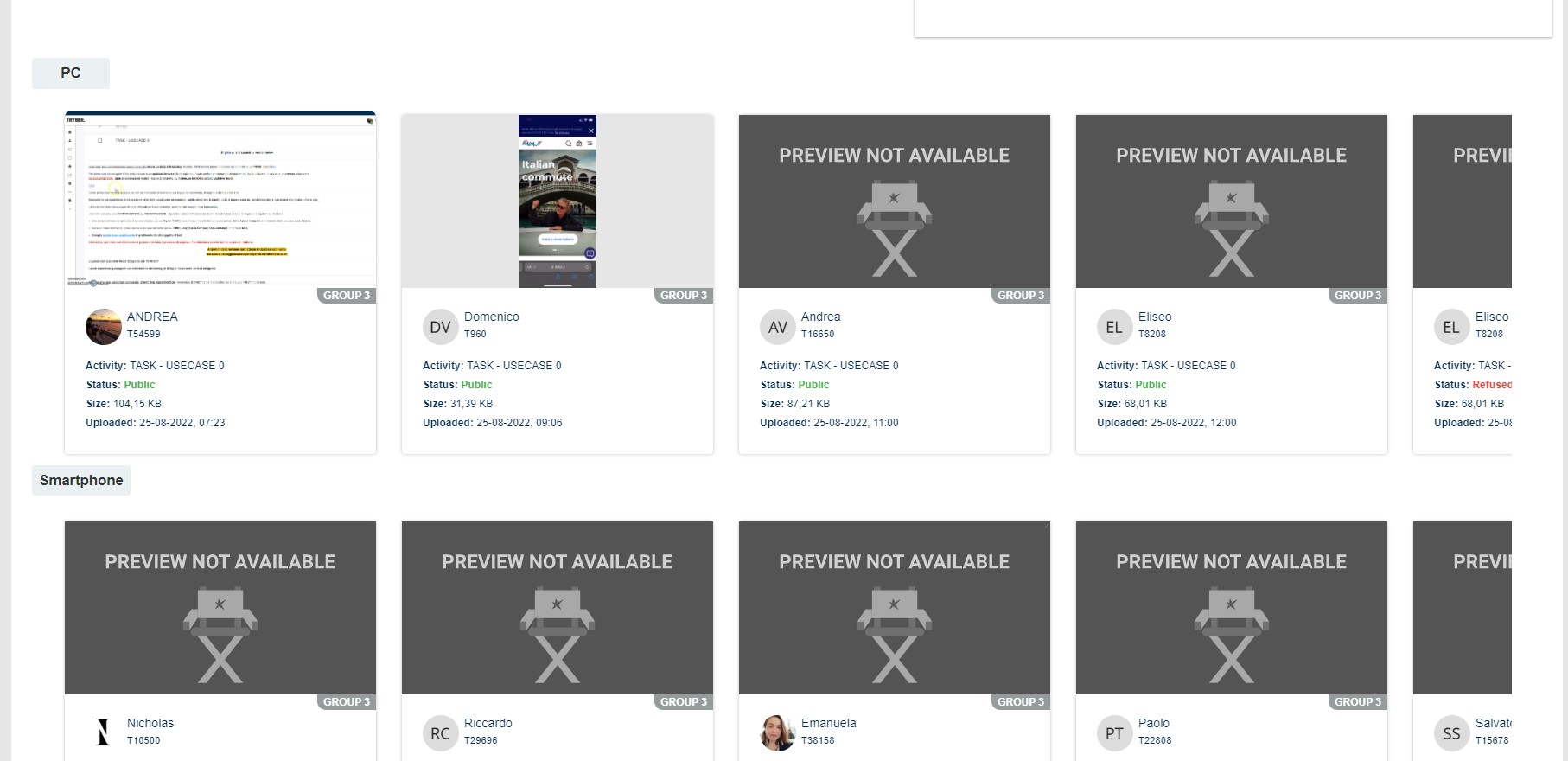The height and width of the screenshot is (761, 1568).
Task: Click the EL avatar for Eliseo T8208 with Public status
Action: 1114,327
